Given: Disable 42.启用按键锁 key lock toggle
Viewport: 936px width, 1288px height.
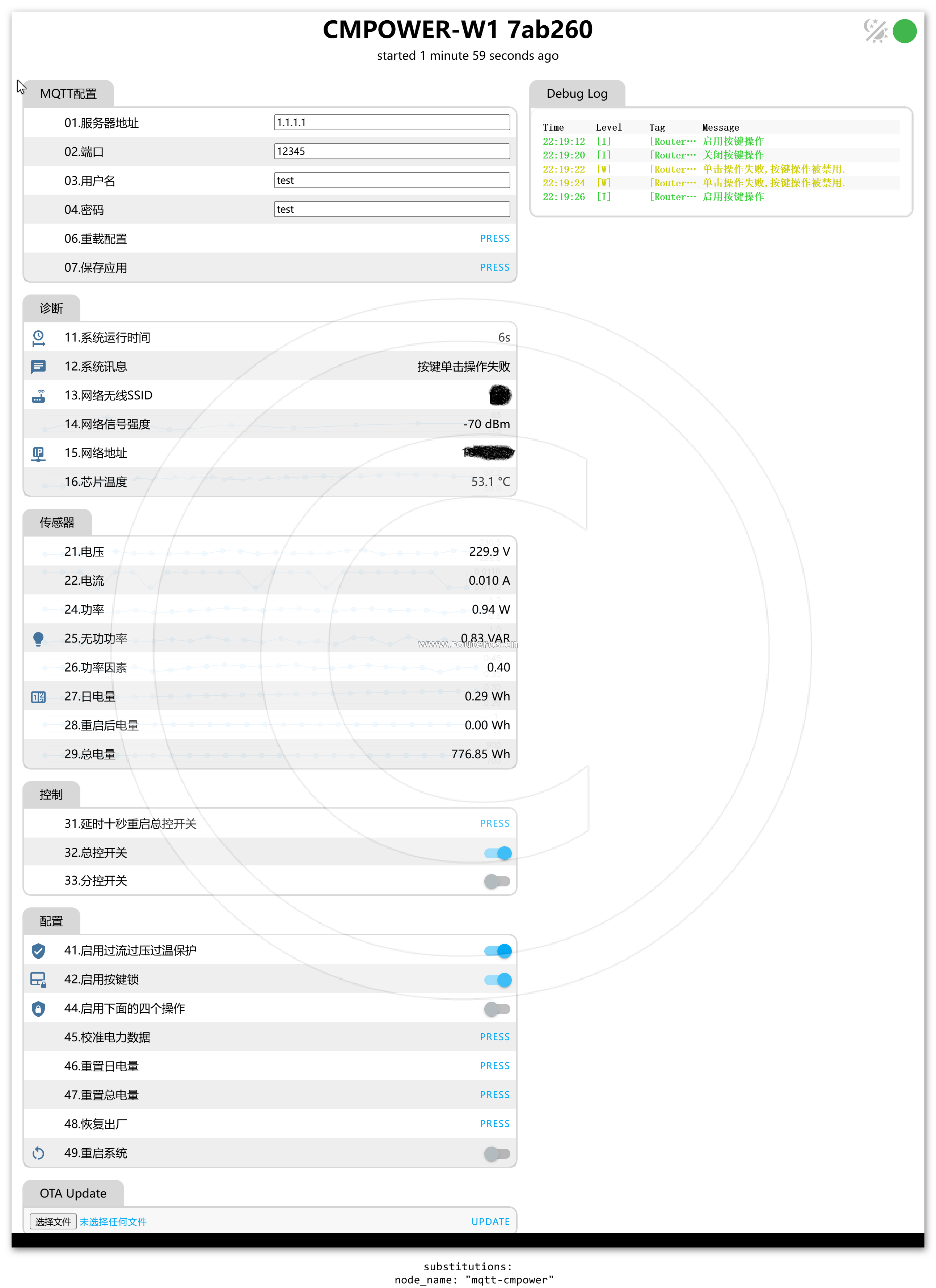Looking at the screenshot, I should [497, 980].
